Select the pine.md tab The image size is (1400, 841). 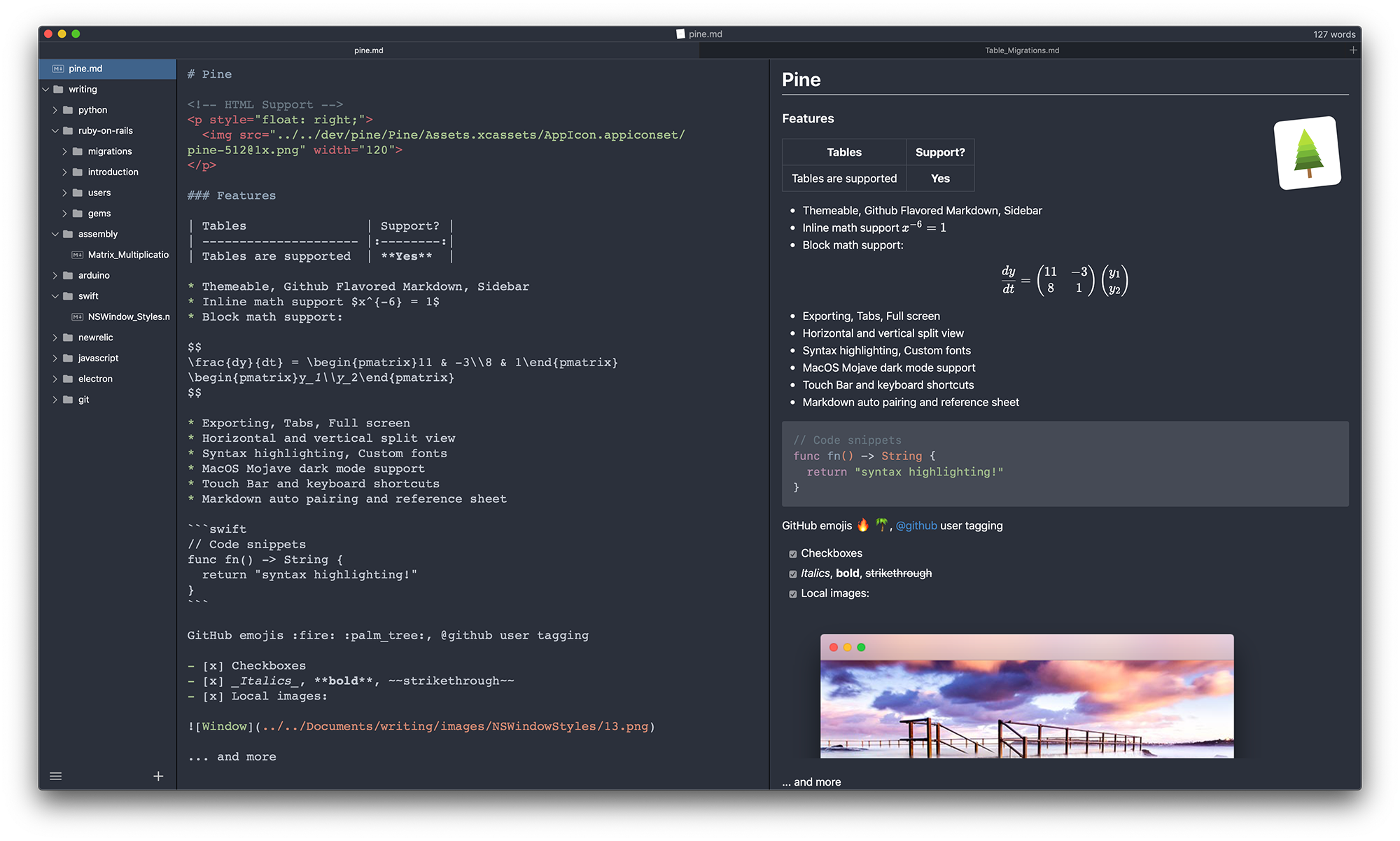tap(368, 50)
